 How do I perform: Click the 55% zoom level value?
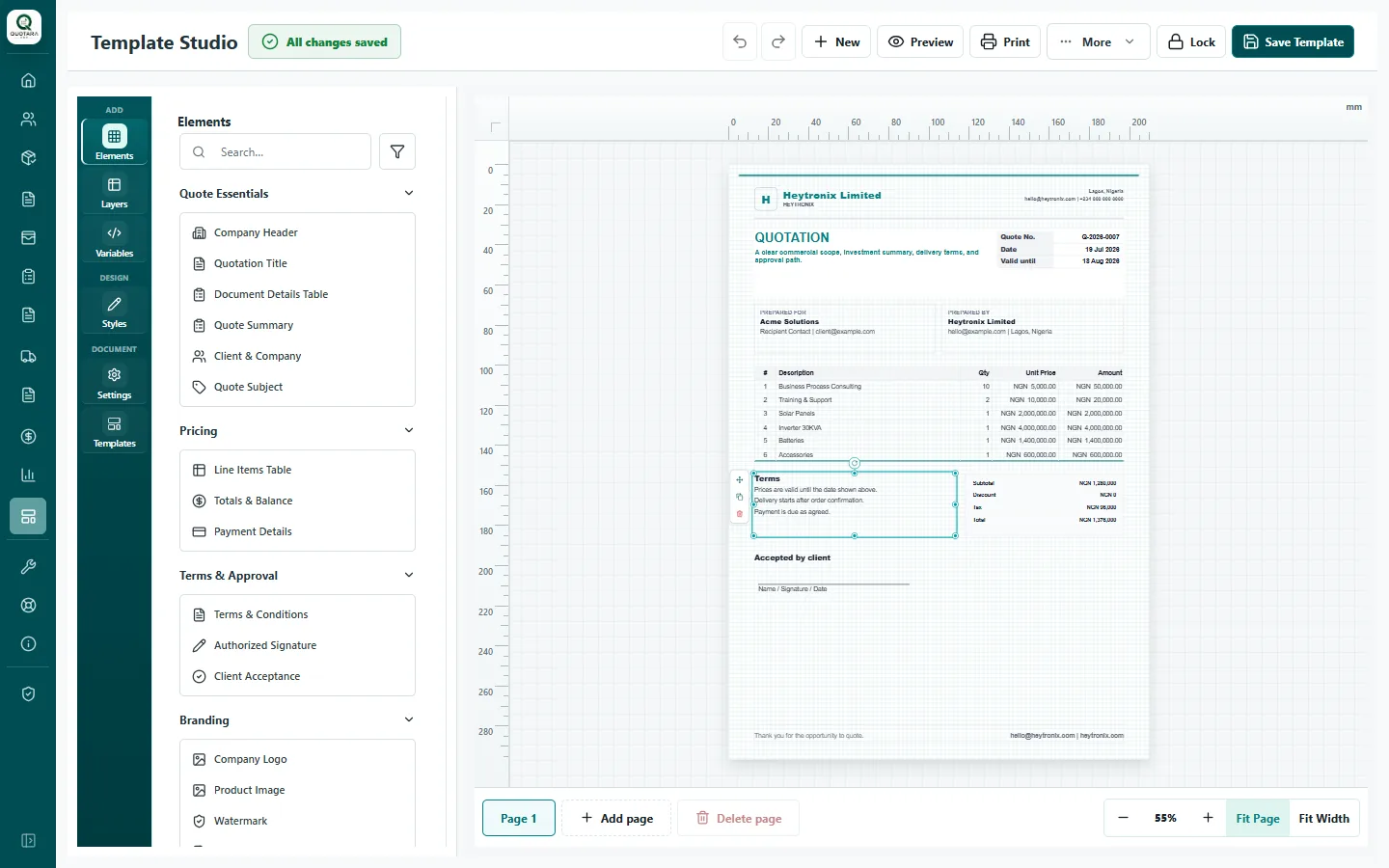1165,818
